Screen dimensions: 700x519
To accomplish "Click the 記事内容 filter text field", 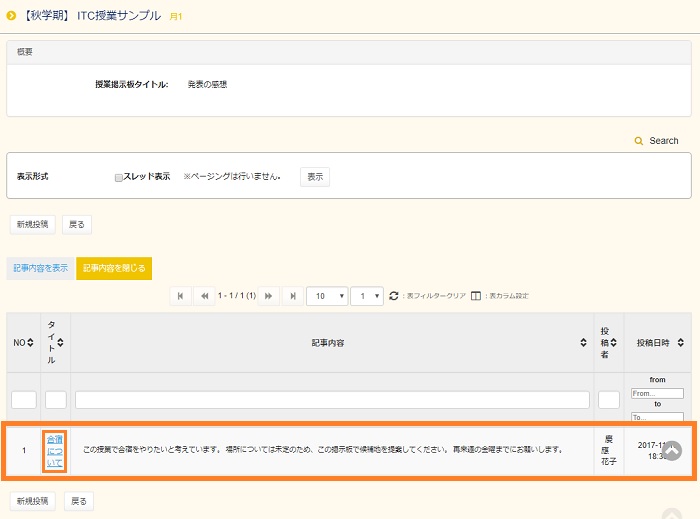I will click(331, 400).
